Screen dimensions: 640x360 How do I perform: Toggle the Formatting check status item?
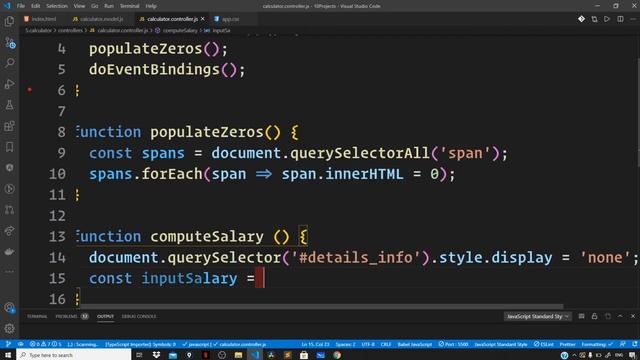tap(597, 344)
